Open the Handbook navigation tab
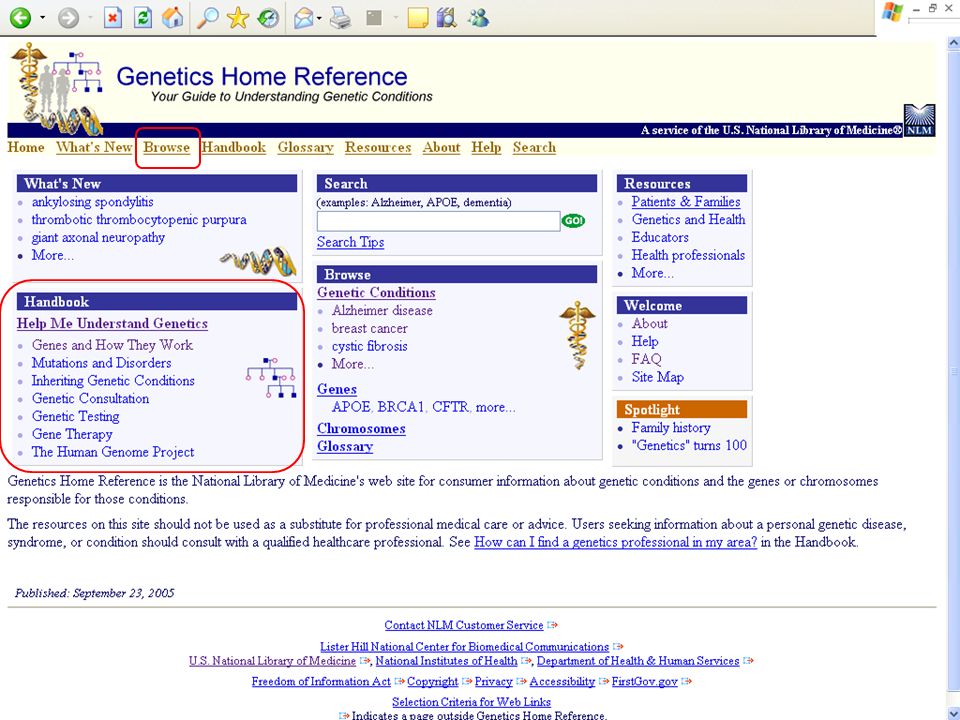 tap(234, 148)
